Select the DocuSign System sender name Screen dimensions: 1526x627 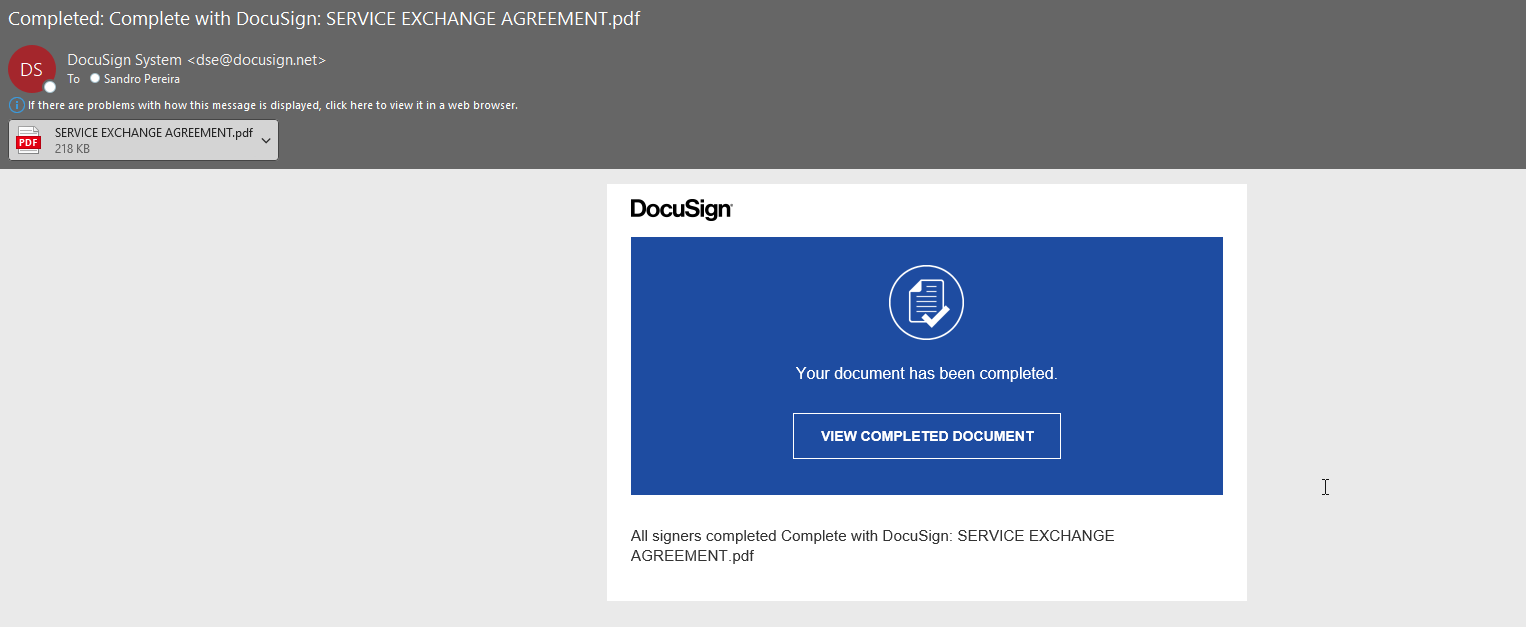pyautogui.click(x=124, y=60)
